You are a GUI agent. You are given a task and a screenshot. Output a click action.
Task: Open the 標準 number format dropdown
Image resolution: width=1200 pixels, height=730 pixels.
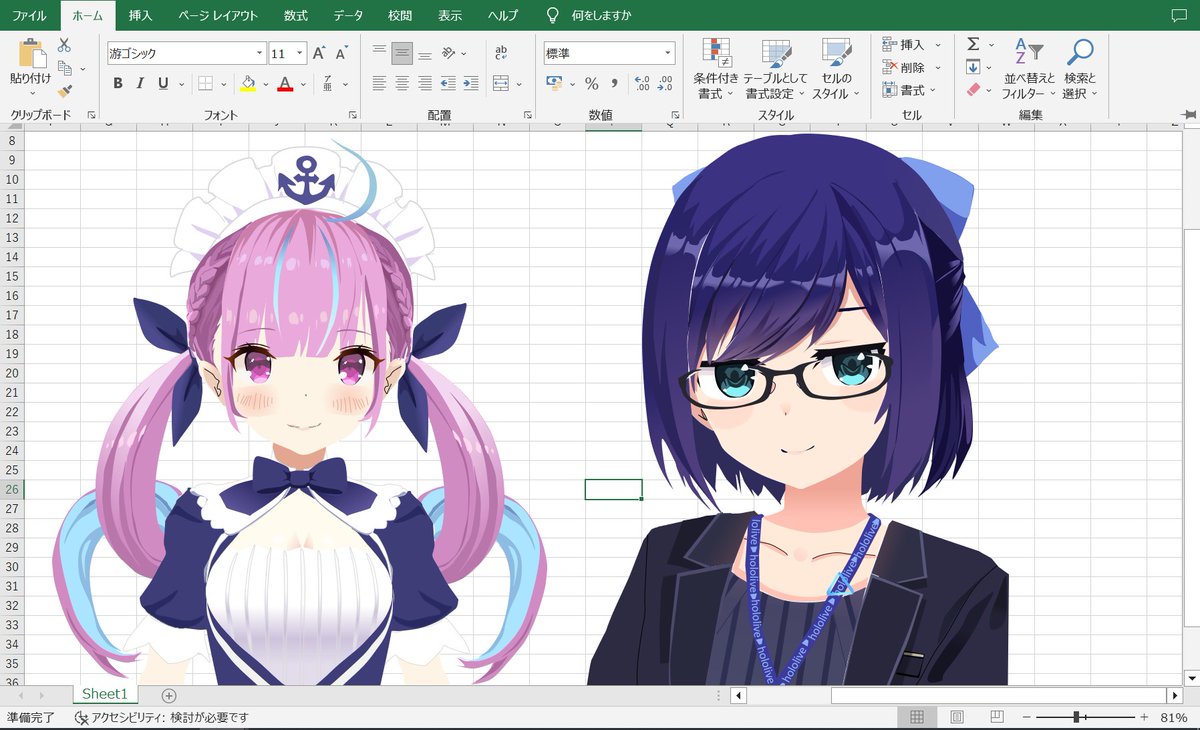(668, 53)
